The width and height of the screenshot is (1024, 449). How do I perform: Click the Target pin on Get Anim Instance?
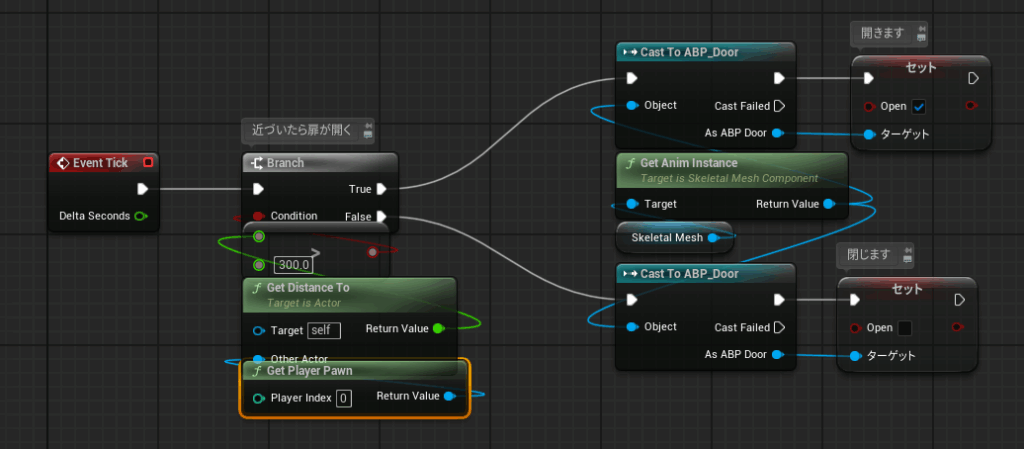pyautogui.click(x=632, y=204)
